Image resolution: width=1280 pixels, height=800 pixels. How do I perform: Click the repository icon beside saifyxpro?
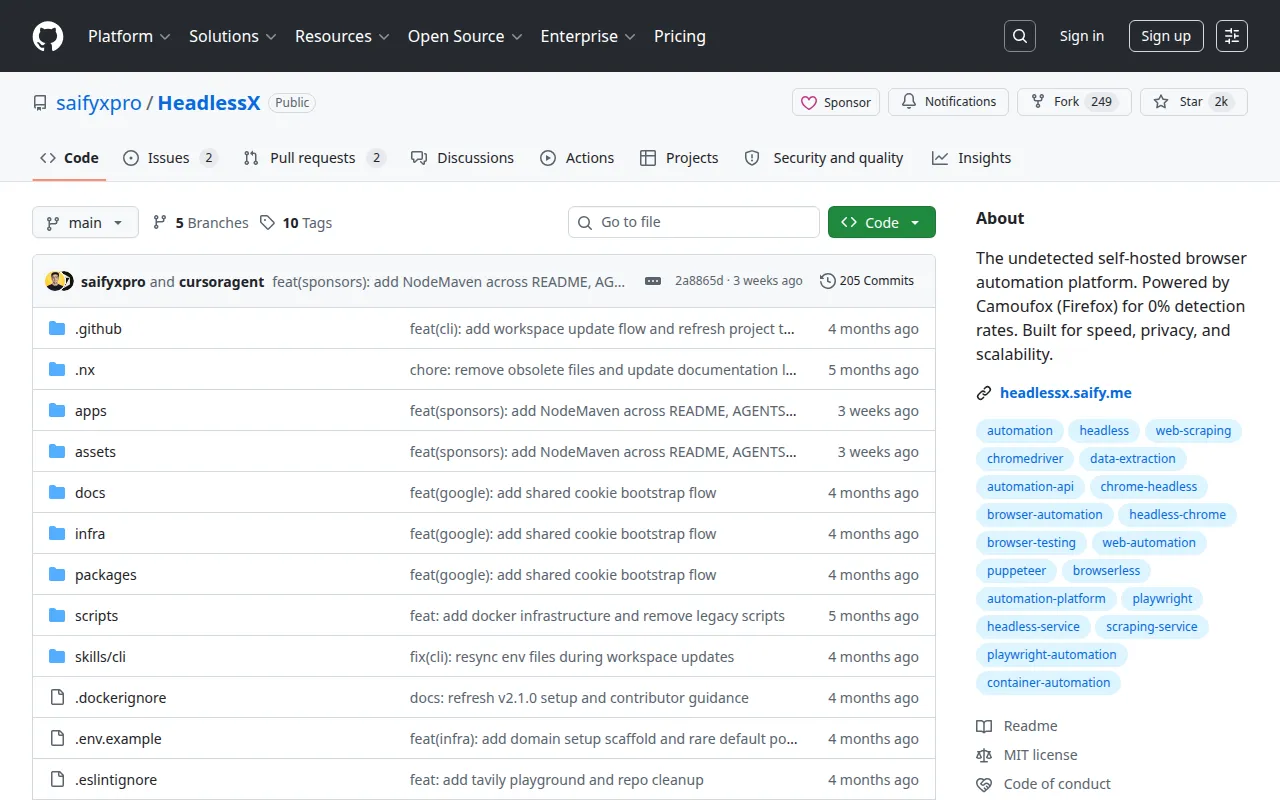coord(40,103)
